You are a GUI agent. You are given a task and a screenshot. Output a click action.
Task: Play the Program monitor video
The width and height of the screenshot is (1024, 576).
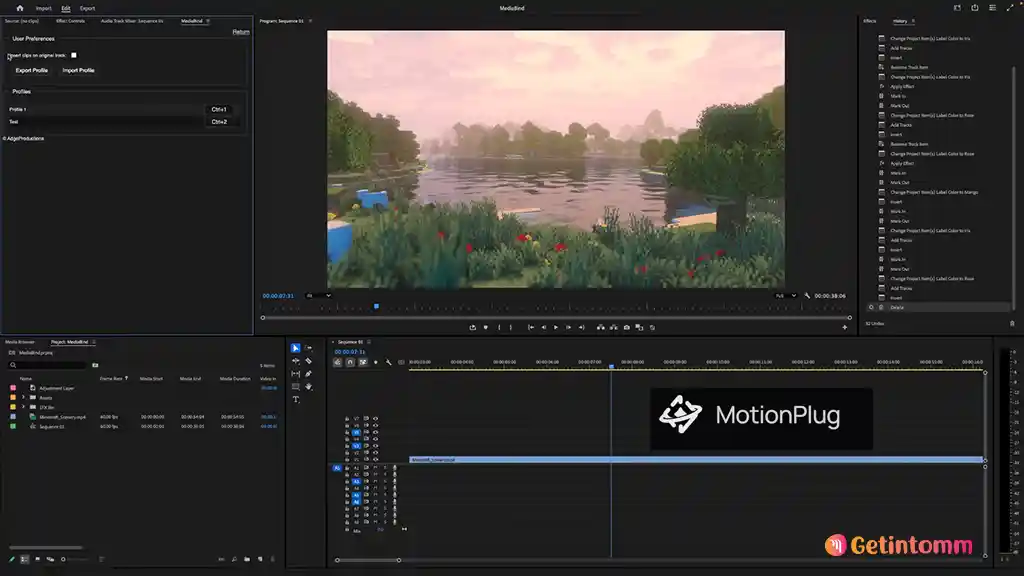point(556,327)
